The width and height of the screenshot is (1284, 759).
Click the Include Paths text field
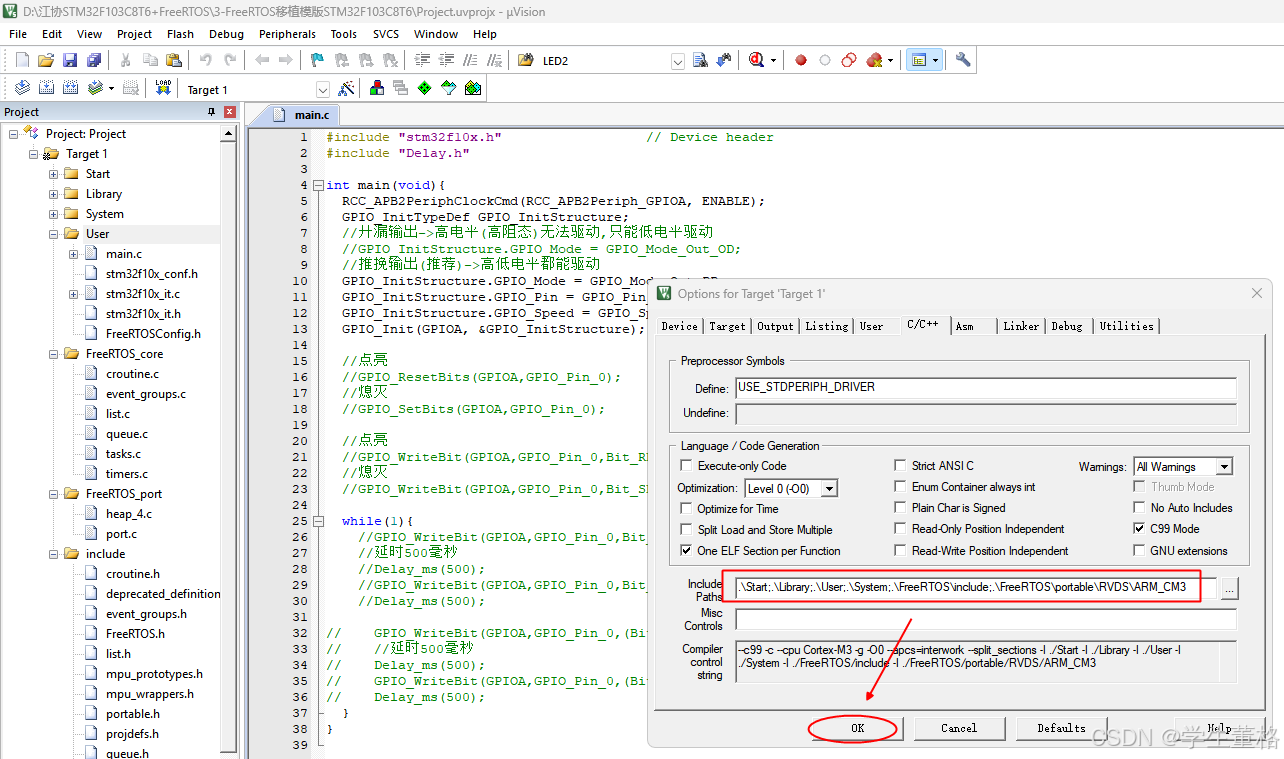[975, 588]
